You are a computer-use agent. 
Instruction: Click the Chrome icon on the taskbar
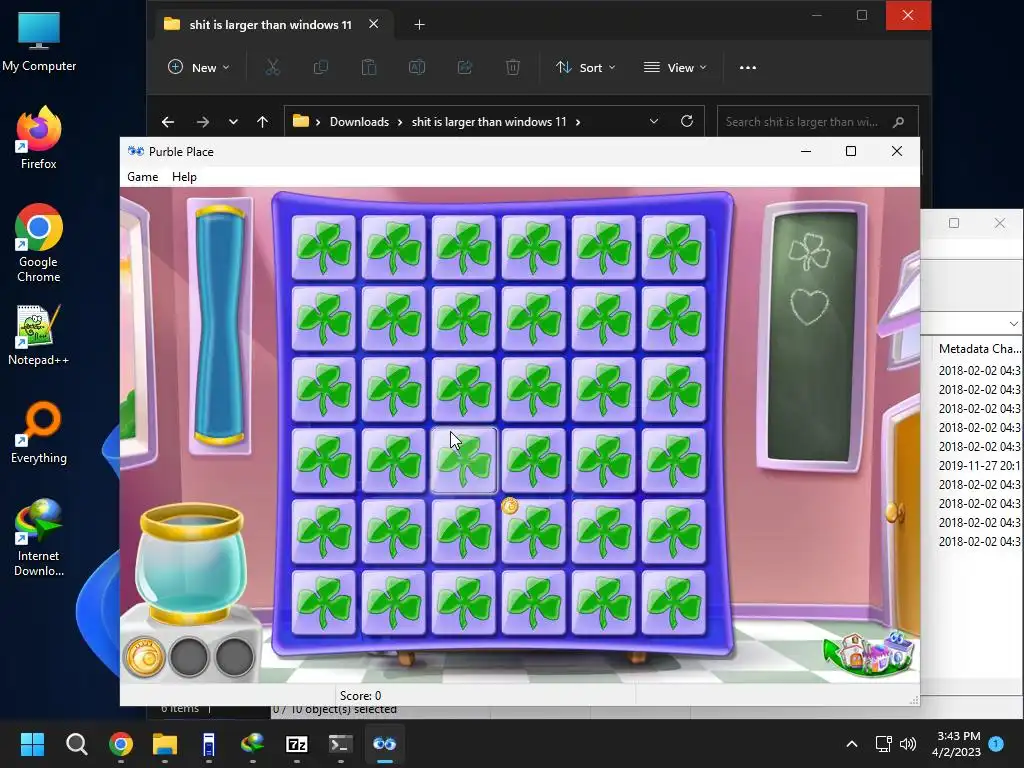pyautogui.click(x=121, y=744)
